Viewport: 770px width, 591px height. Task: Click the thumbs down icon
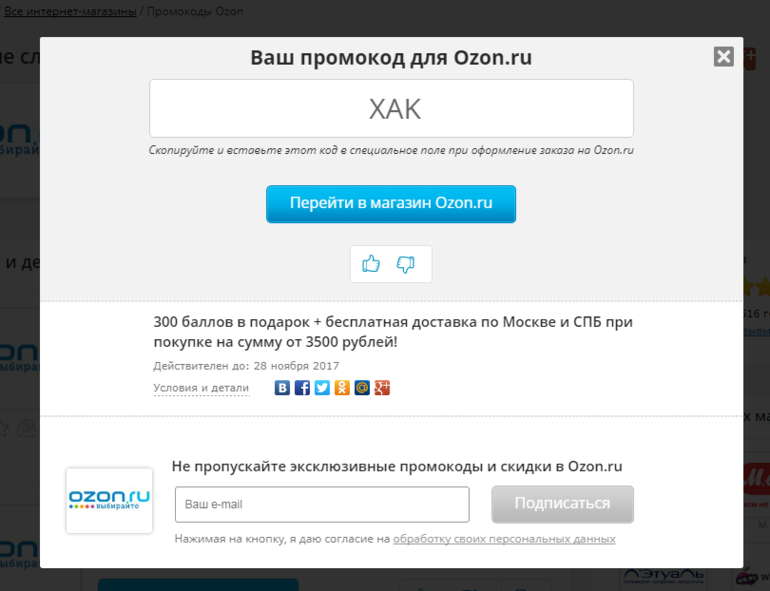click(x=406, y=264)
